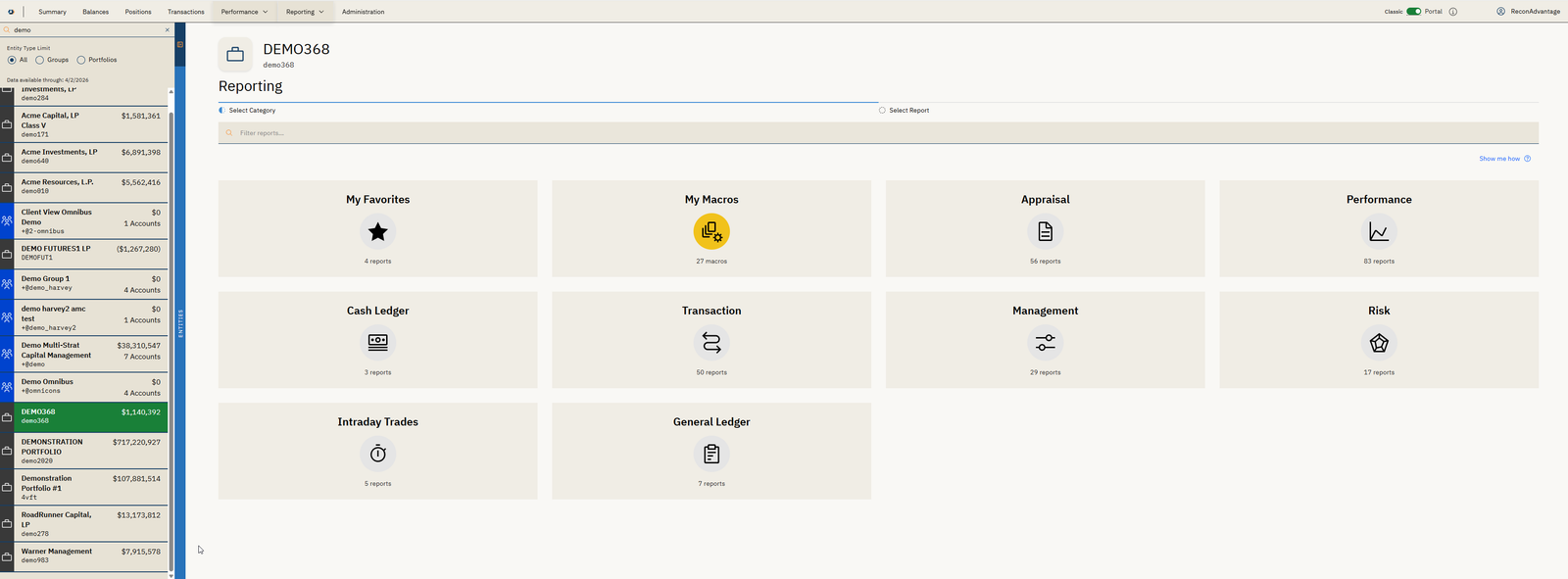This screenshot has width=1568, height=579.
Task: Open Cash Ledger money icon
Action: pyautogui.click(x=377, y=343)
